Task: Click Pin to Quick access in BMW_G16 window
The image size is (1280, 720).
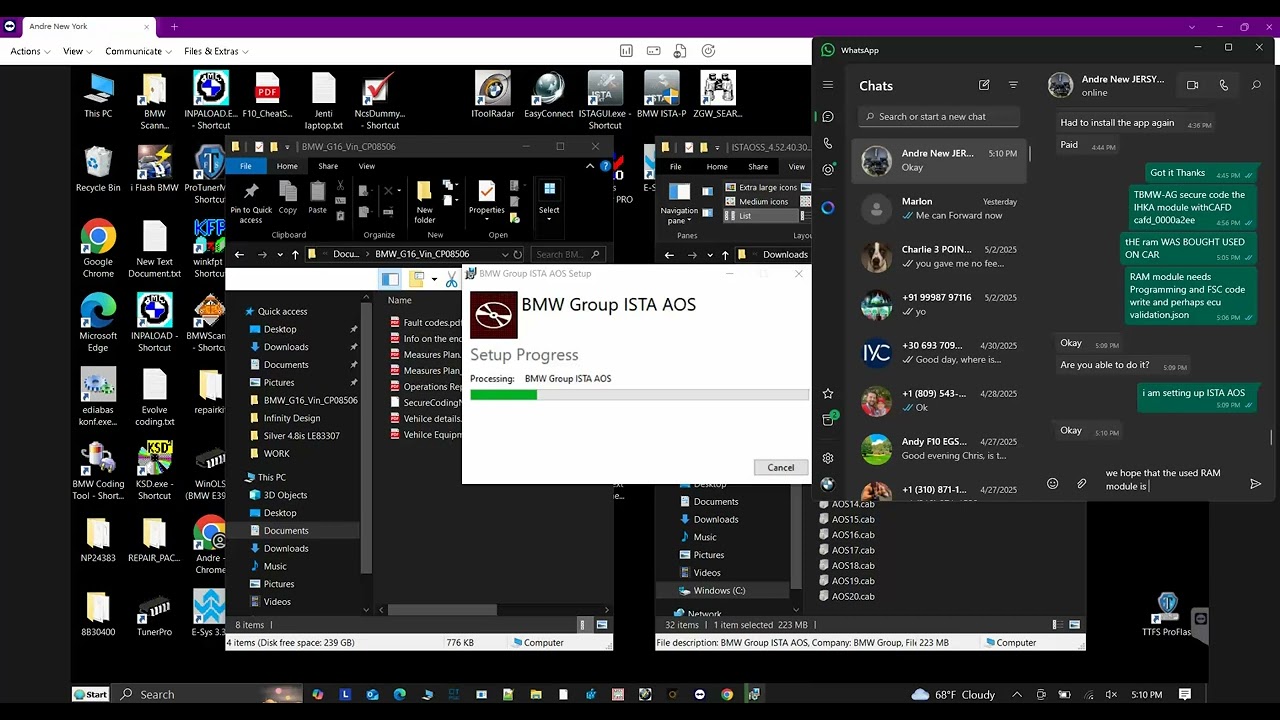Action: 251,203
